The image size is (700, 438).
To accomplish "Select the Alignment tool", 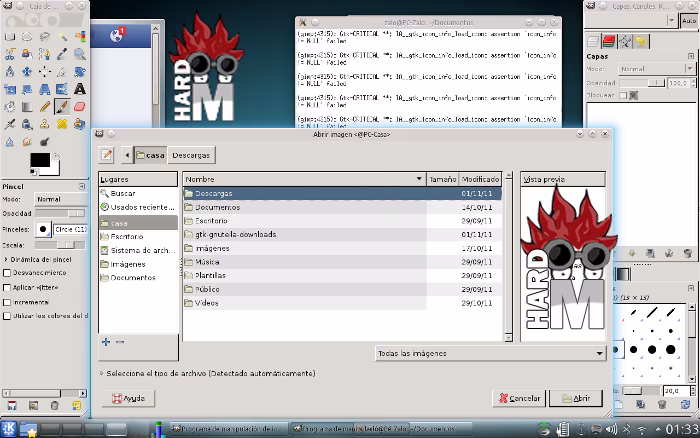I will pyautogui.click(x=45, y=72).
